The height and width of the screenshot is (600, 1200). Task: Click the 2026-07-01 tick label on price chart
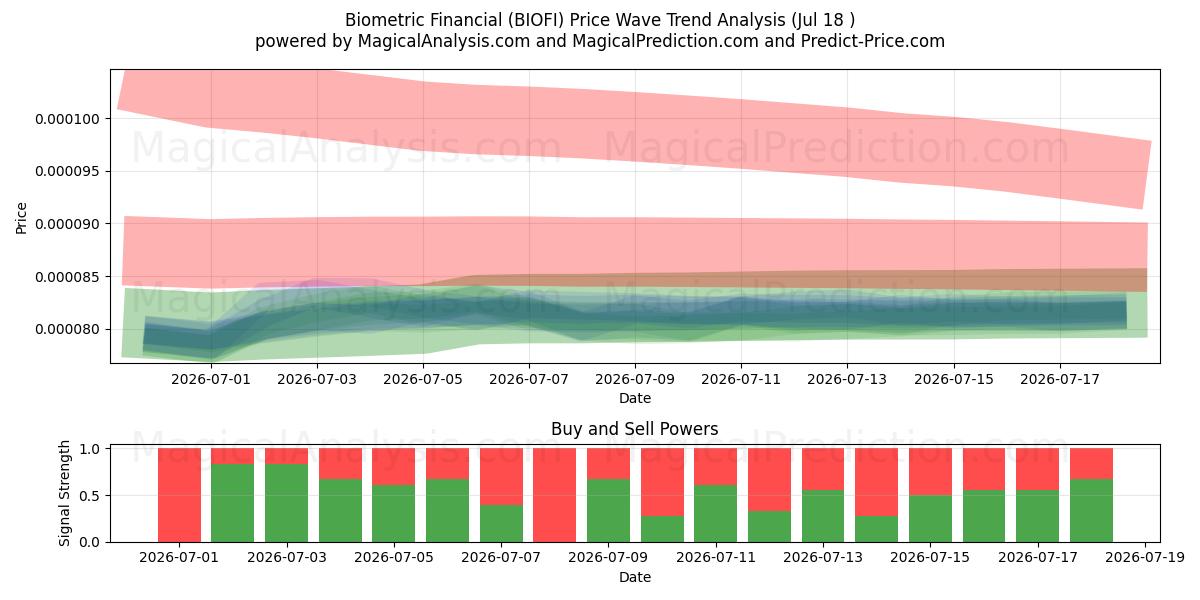click(211, 380)
